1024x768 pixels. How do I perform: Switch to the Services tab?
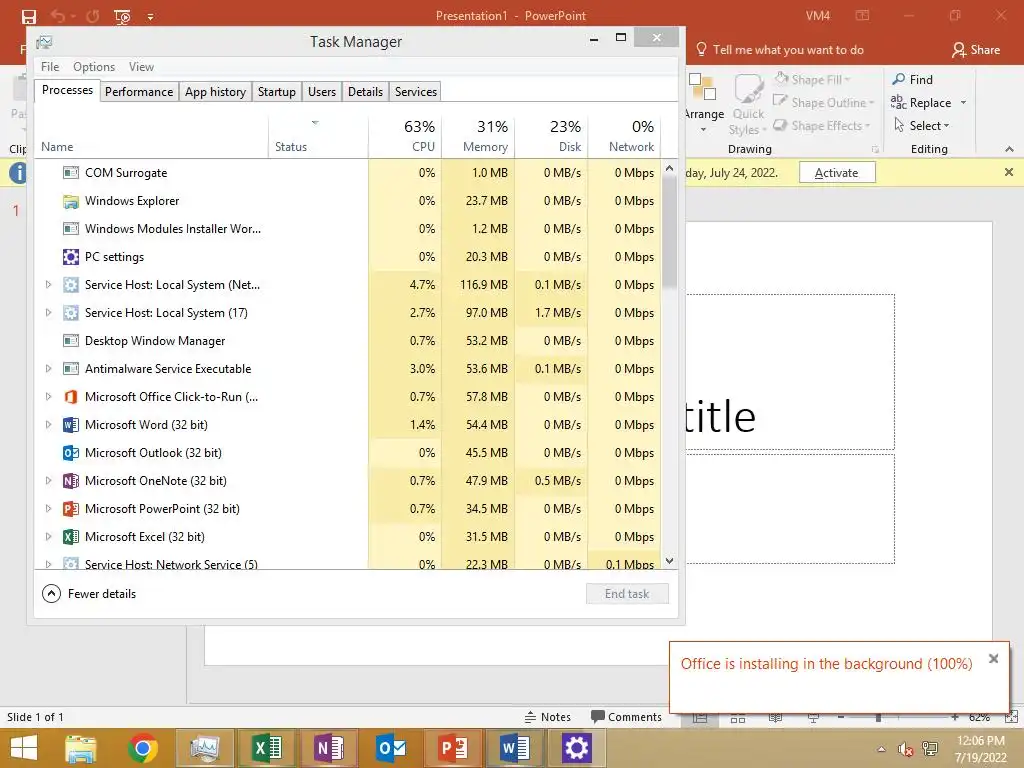[x=416, y=92]
